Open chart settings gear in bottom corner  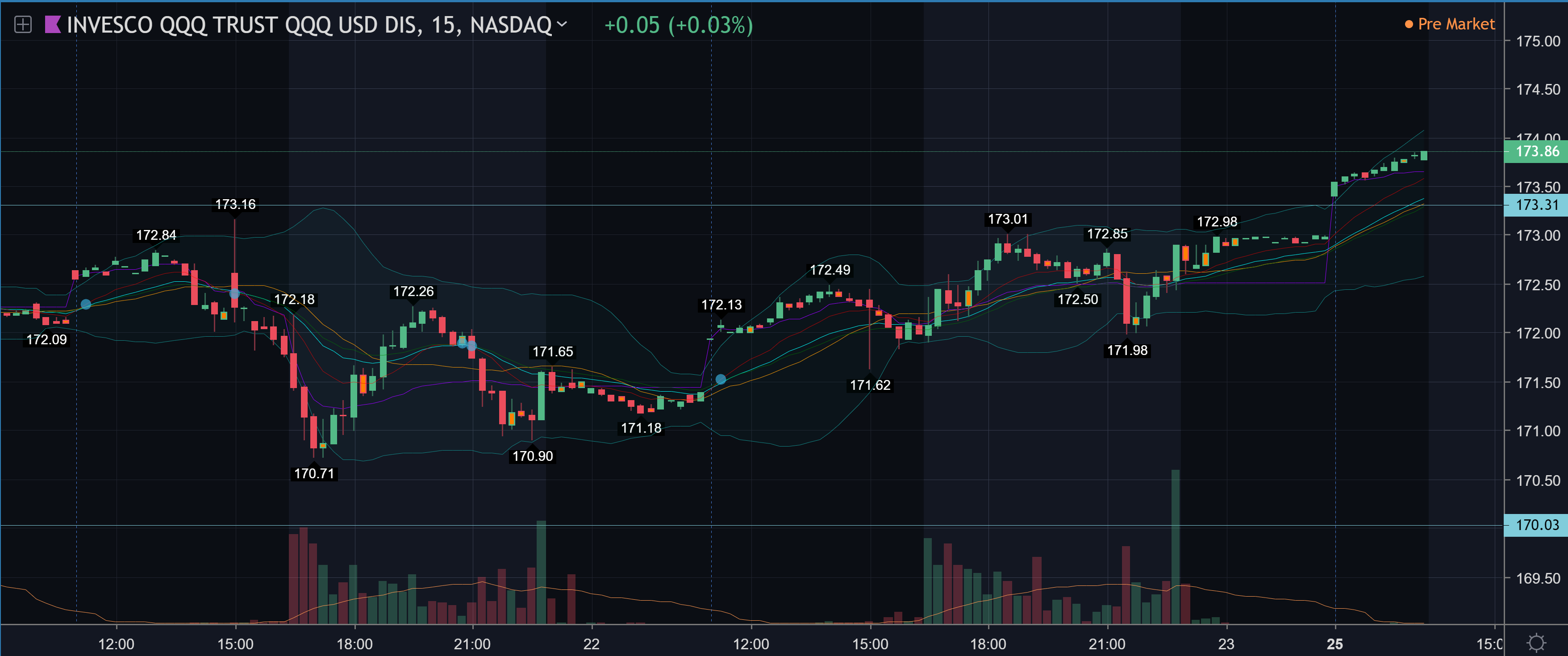tap(1536, 643)
